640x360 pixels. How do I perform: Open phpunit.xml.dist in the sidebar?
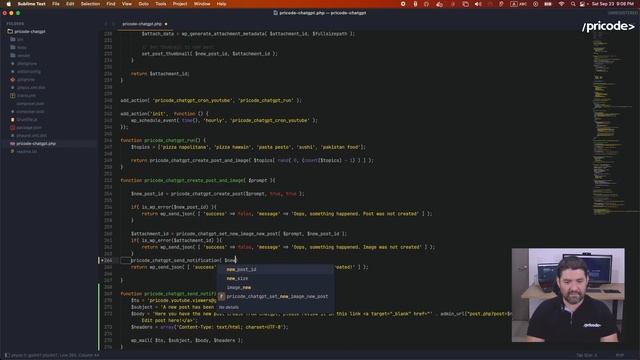tap(31, 136)
